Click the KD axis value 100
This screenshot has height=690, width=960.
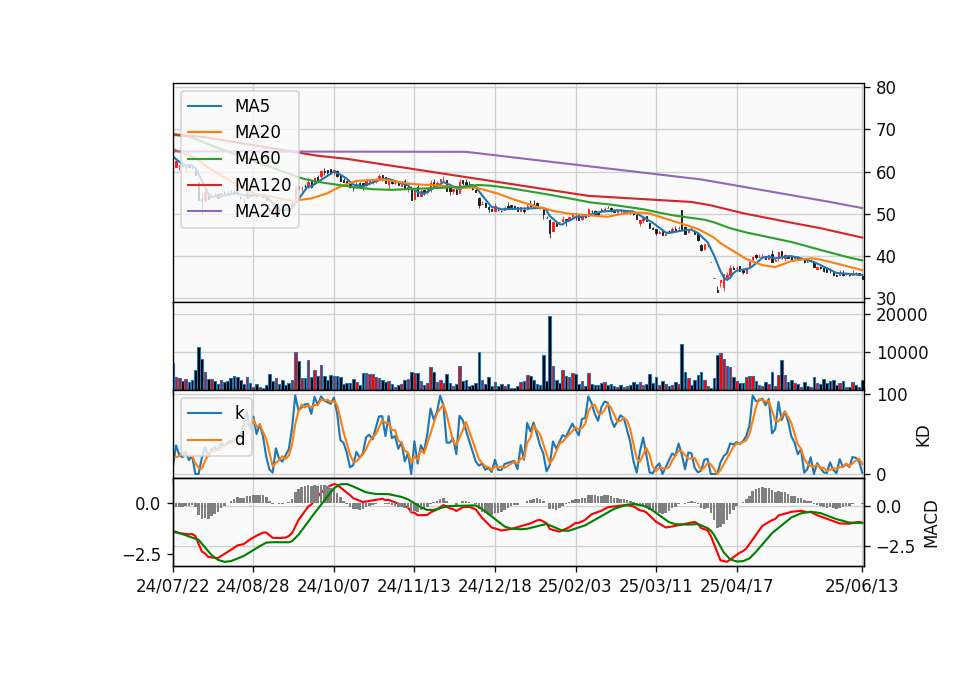(891, 395)
